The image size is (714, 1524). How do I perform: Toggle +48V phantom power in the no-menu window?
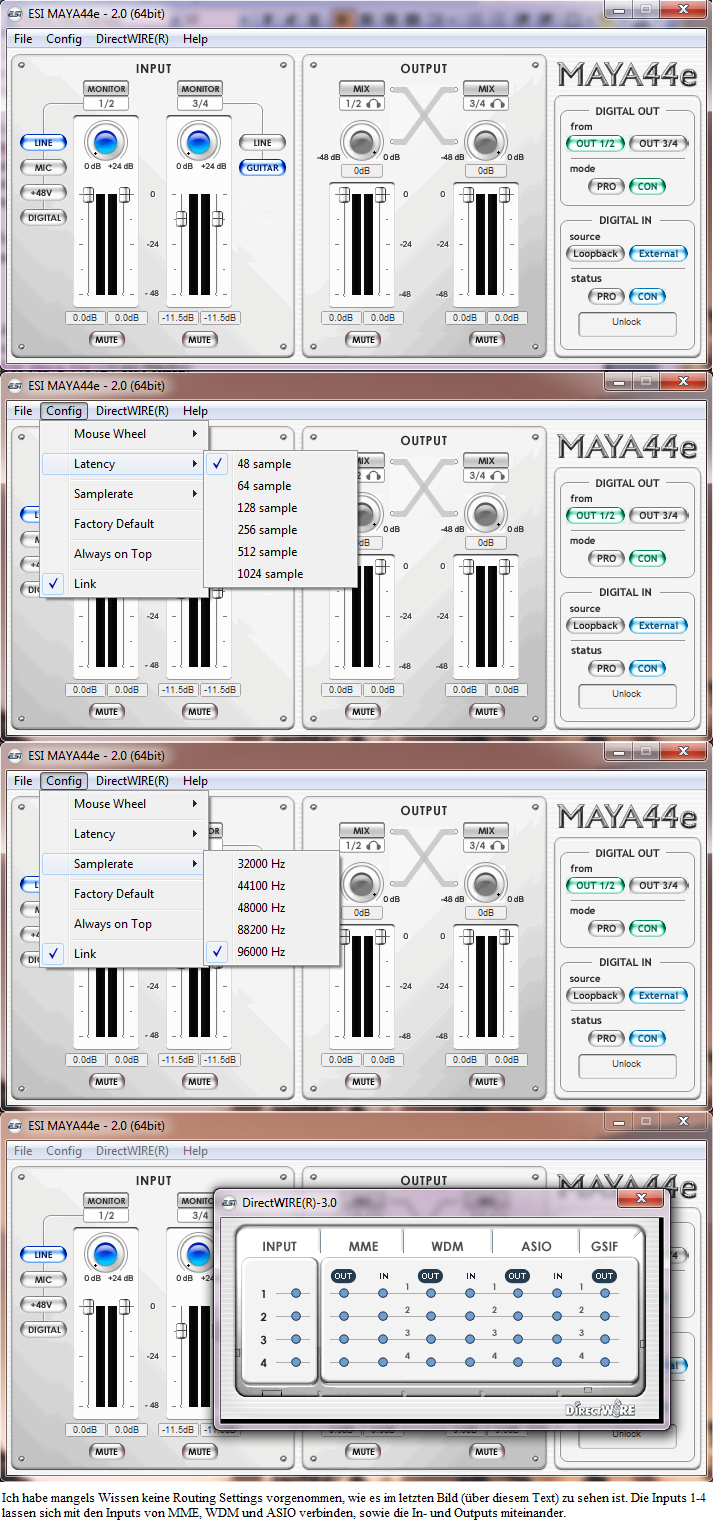point(43,192)
